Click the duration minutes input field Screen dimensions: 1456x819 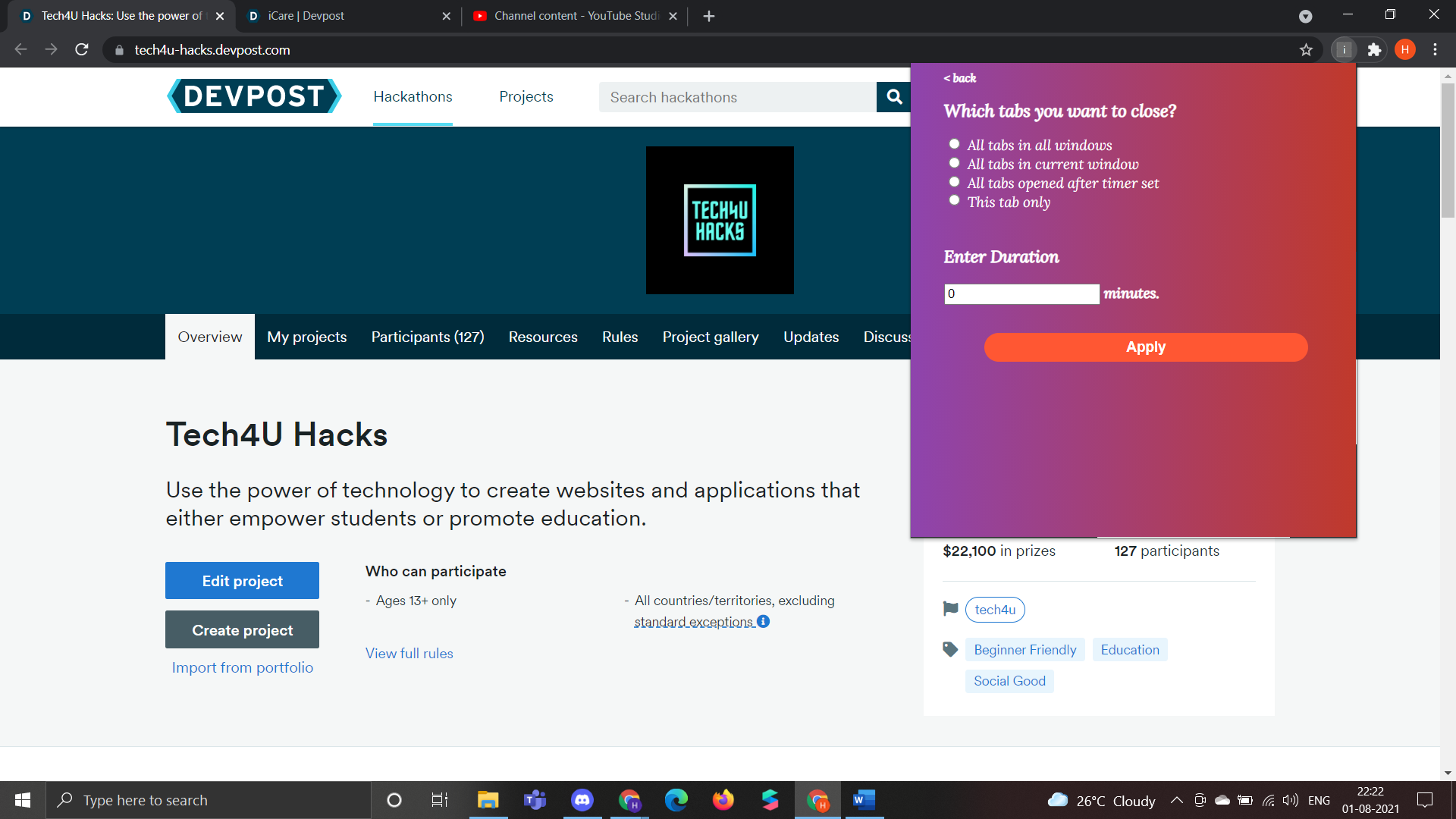tap(1021, 293)
